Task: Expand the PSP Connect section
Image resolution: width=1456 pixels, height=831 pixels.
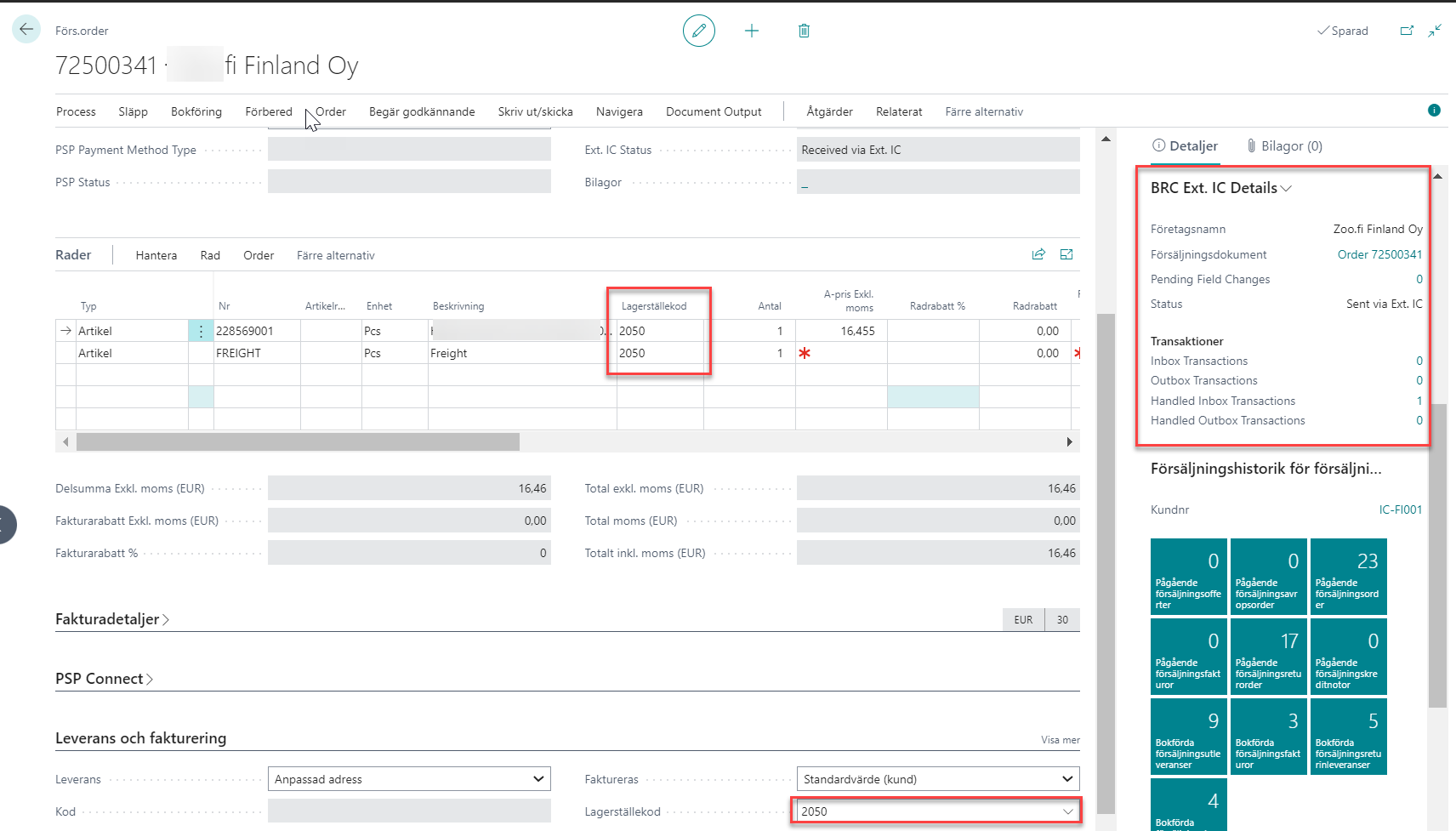Action: pyautogui.click(x=104, y=679)
